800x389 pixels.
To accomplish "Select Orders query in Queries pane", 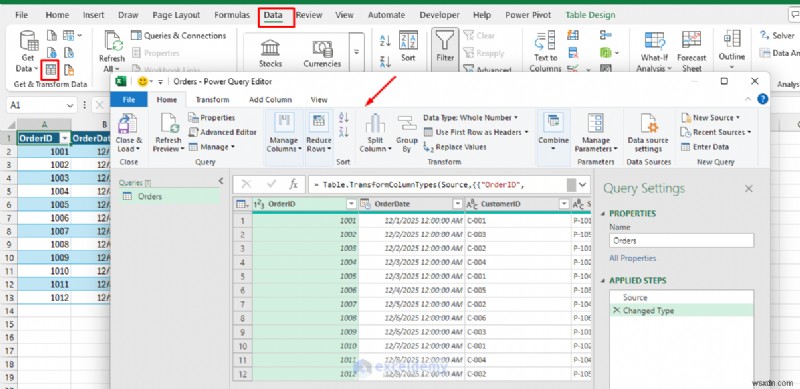I will pyautogui.click(x=169, y=197).
